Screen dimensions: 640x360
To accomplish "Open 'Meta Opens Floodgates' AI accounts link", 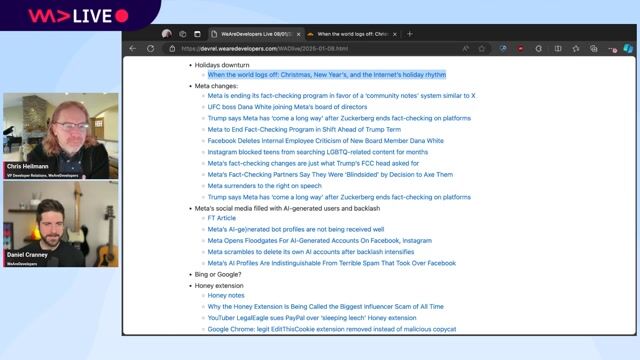I will (320, 241).
